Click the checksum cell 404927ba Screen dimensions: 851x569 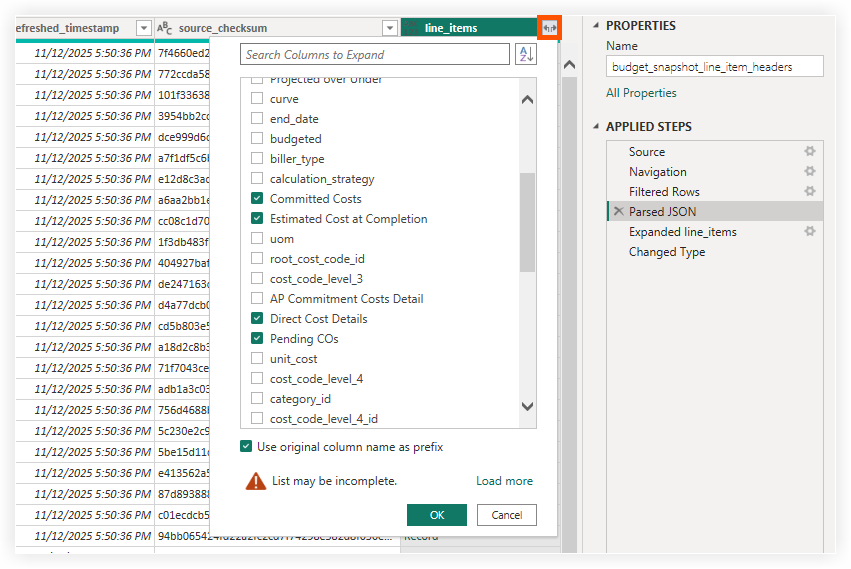pos(183,263)
